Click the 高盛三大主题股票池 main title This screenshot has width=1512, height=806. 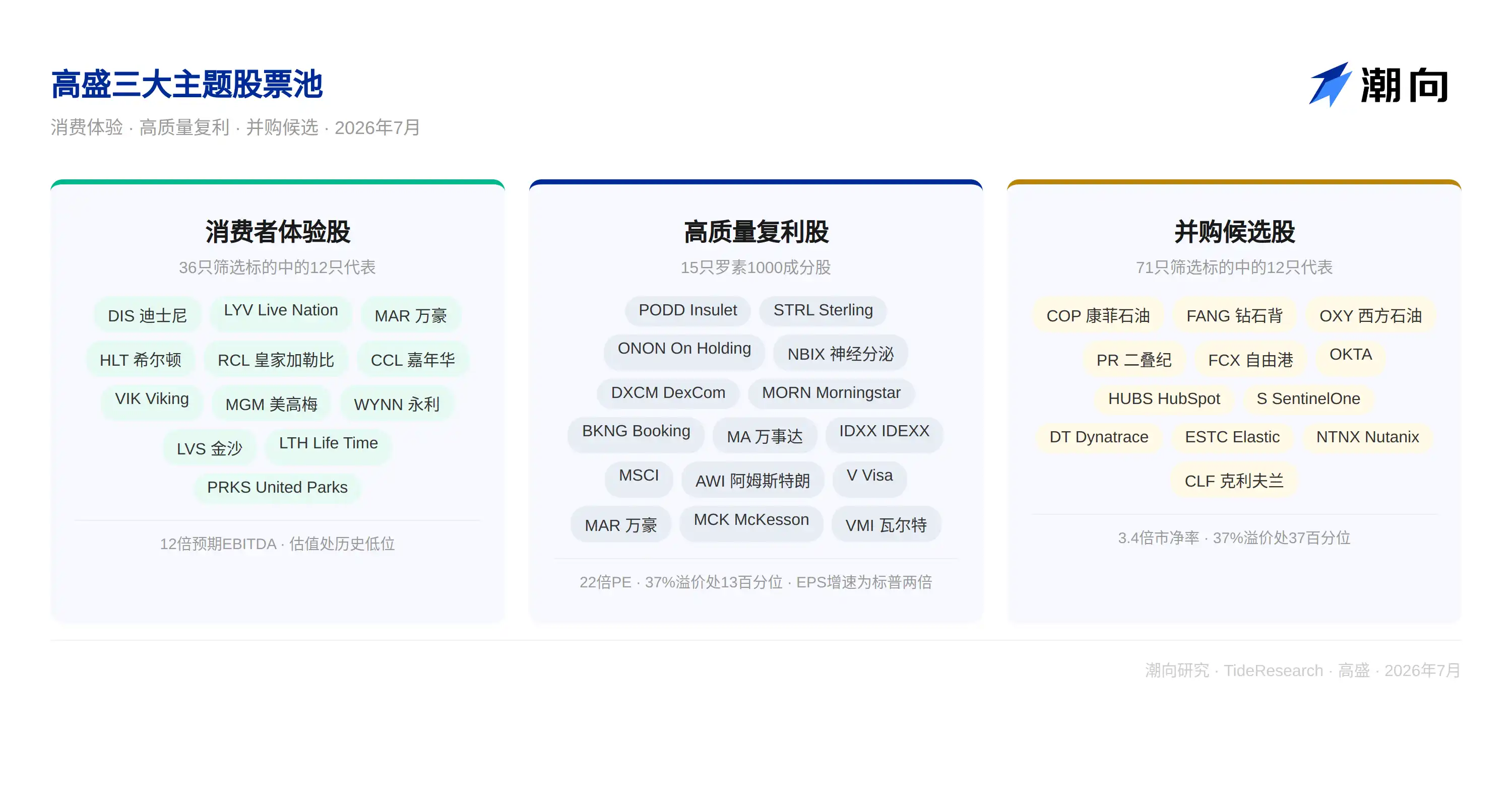186,84
